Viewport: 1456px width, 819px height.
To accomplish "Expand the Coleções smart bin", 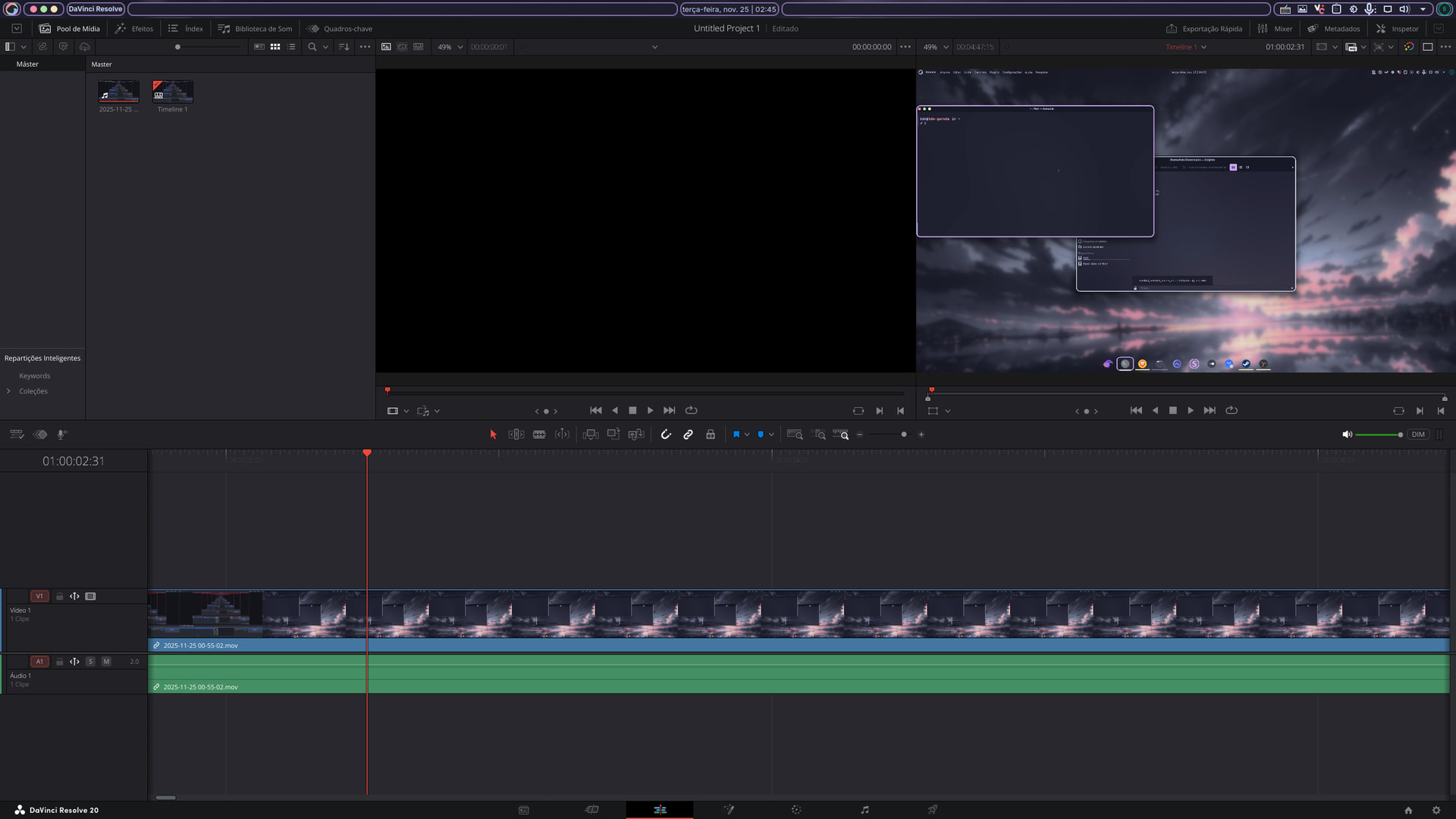I will (8, 391).
